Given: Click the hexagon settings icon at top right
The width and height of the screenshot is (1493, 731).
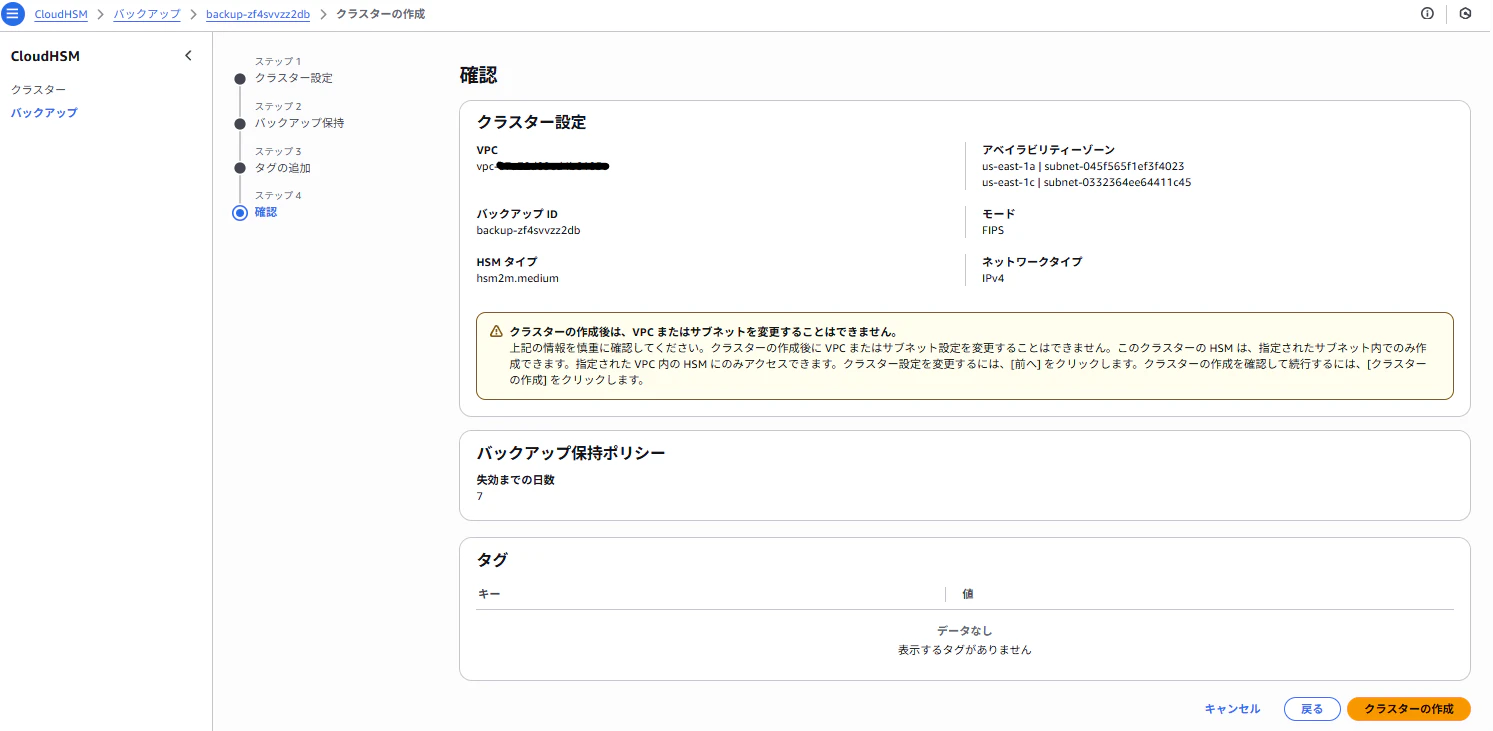Looking at the screenshot, I should coord(1465,14).
